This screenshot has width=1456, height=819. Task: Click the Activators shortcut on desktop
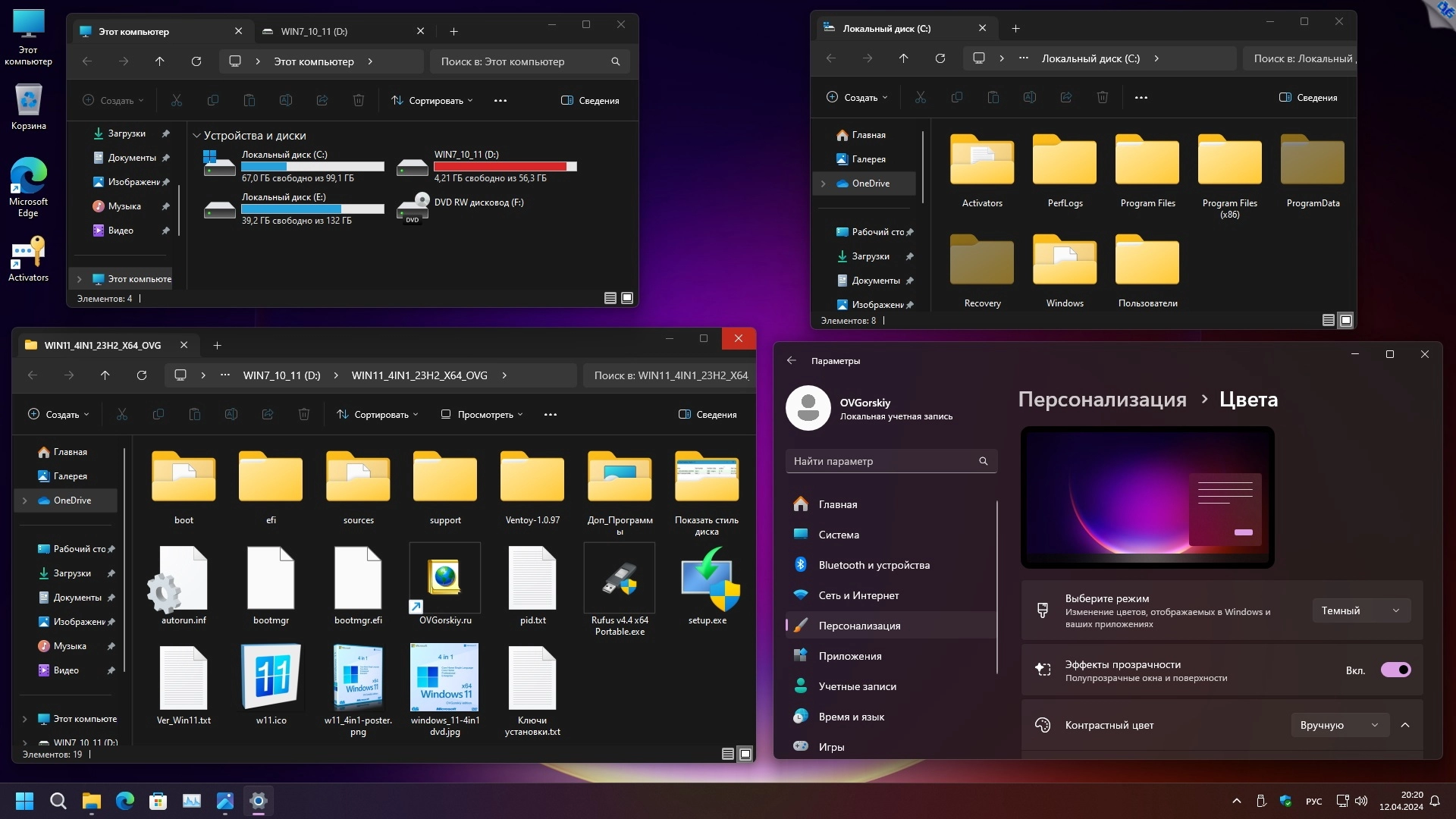pos(28,254)
